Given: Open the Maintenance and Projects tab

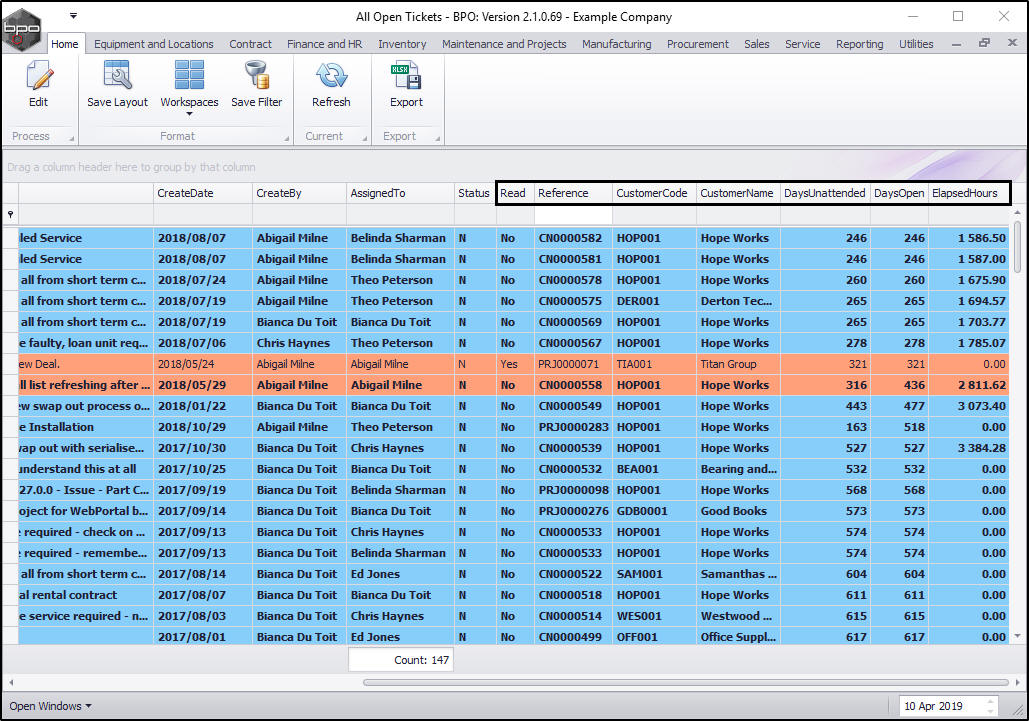Looking at the screenshot, I should (504, 44).
